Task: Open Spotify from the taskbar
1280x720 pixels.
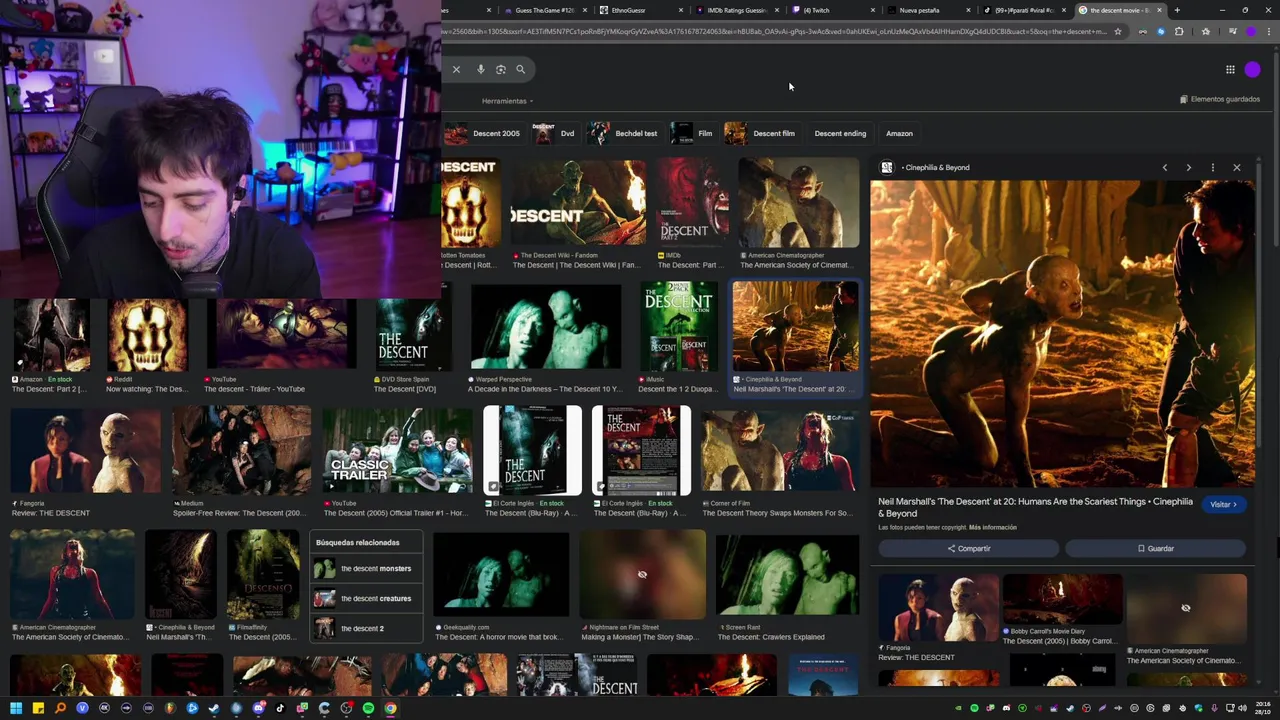Action: [x=368, y=708]
